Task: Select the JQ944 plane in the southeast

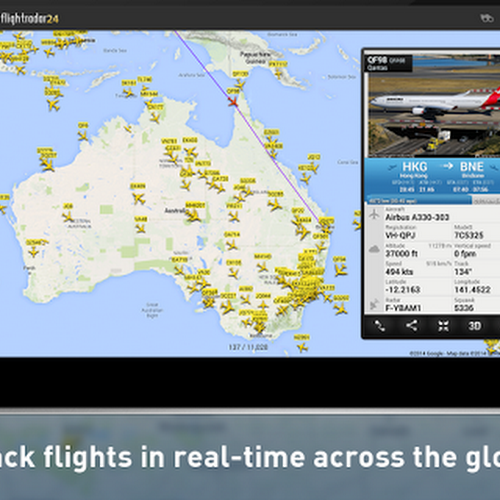Action: [263, 305]
